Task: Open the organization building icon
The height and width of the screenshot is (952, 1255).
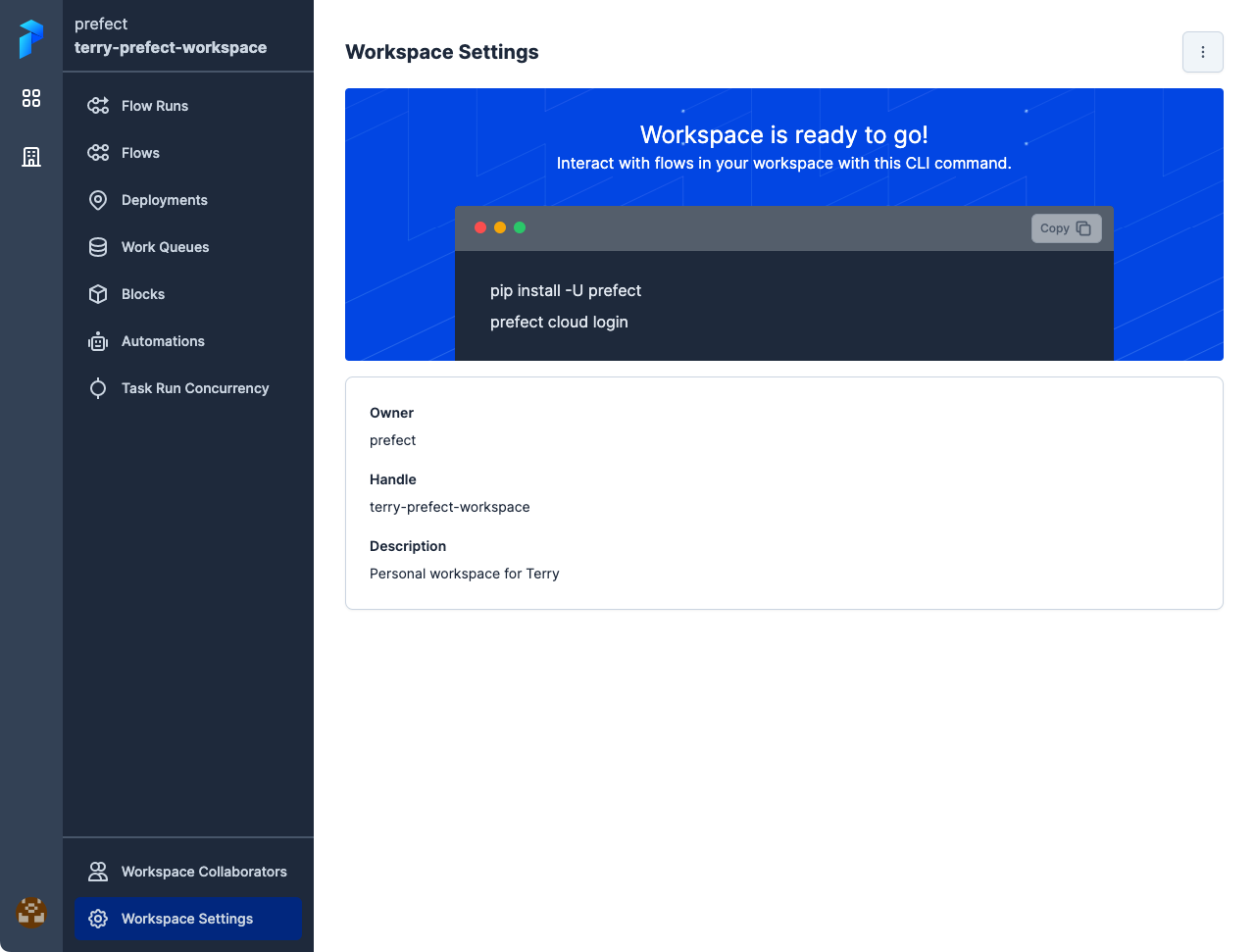Action: pyautogui.click(x=31, y=157)
